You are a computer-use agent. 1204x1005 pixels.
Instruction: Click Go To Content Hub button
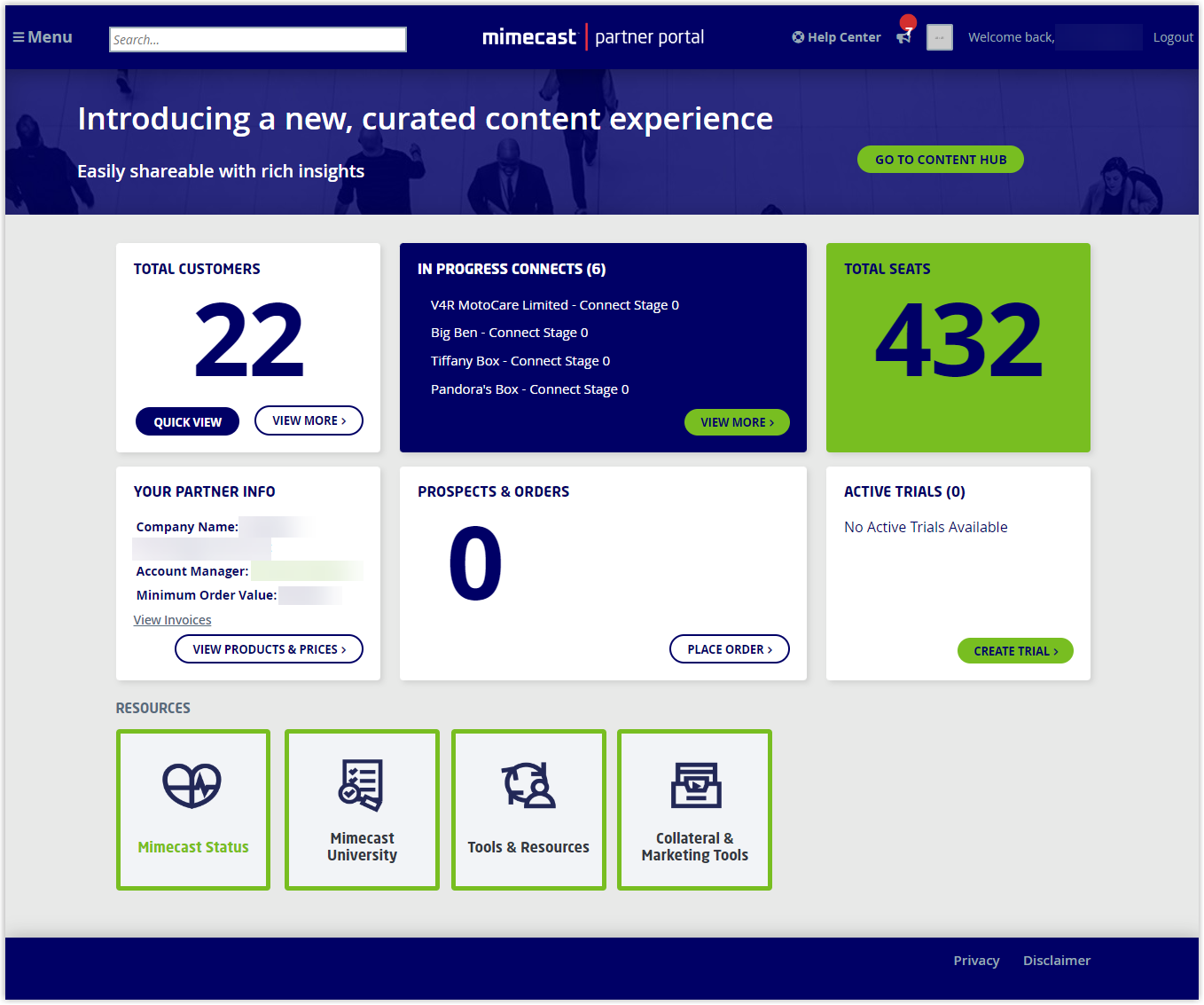[x=940, y=160]
